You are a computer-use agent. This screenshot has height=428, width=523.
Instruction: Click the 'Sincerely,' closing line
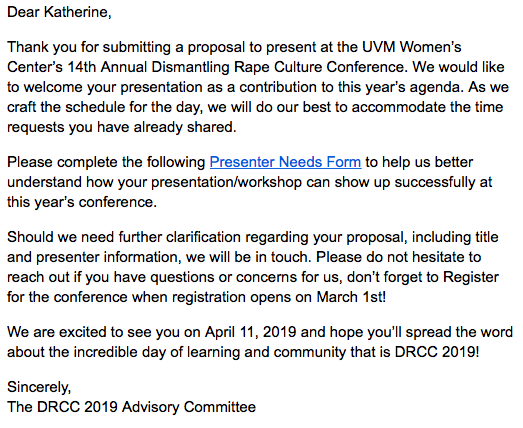click(x=39, y=387)
